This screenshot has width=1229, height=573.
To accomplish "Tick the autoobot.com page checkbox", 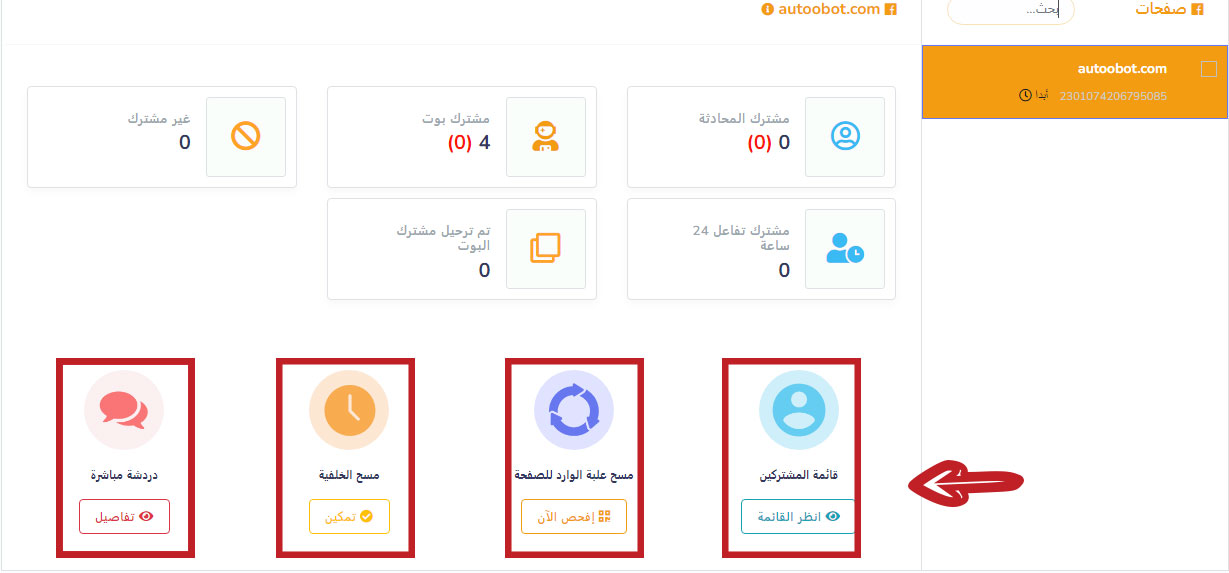I will pos(1208,69).
